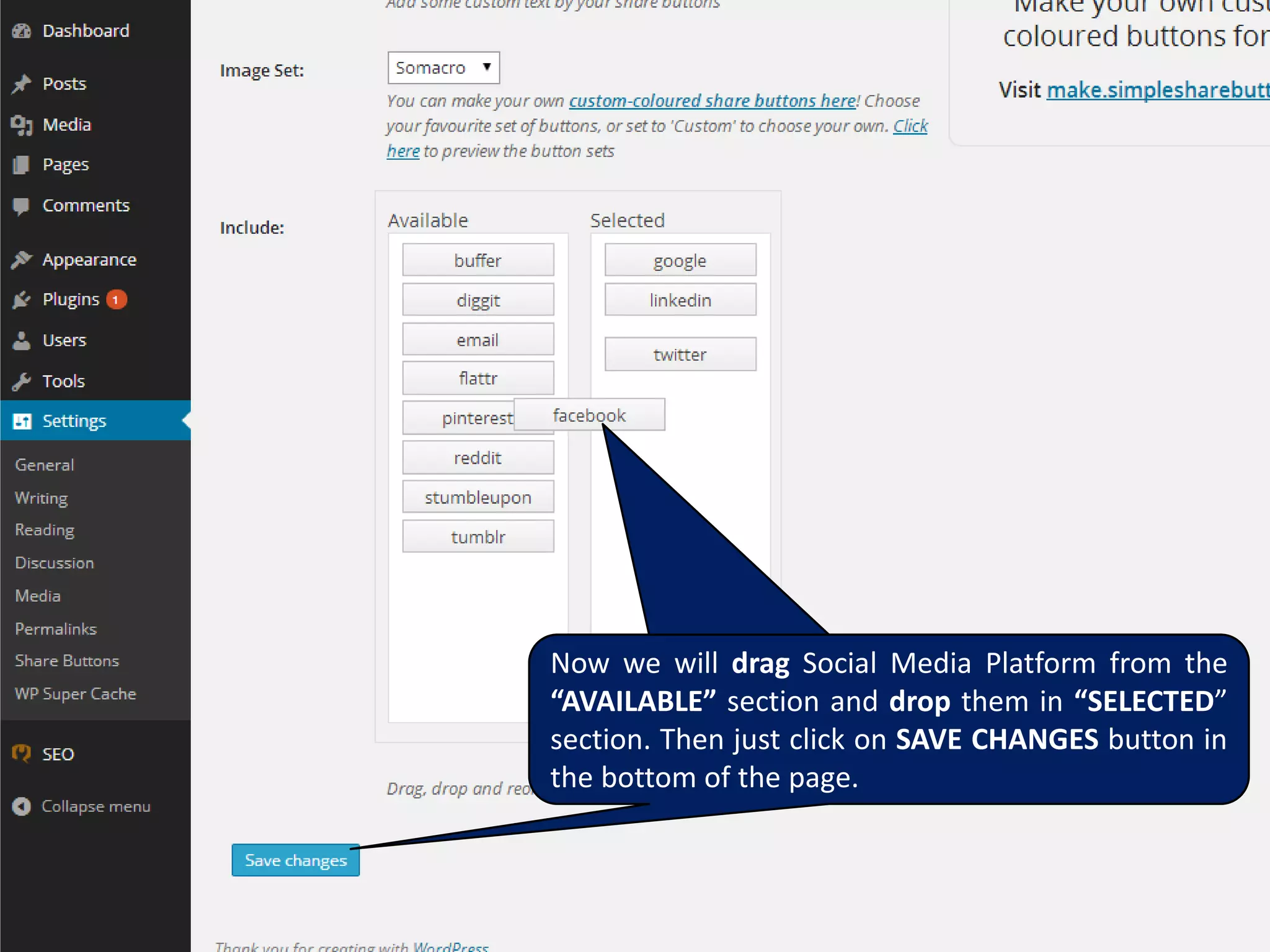Open the Image Set dropdown

(x=443, y=68)
